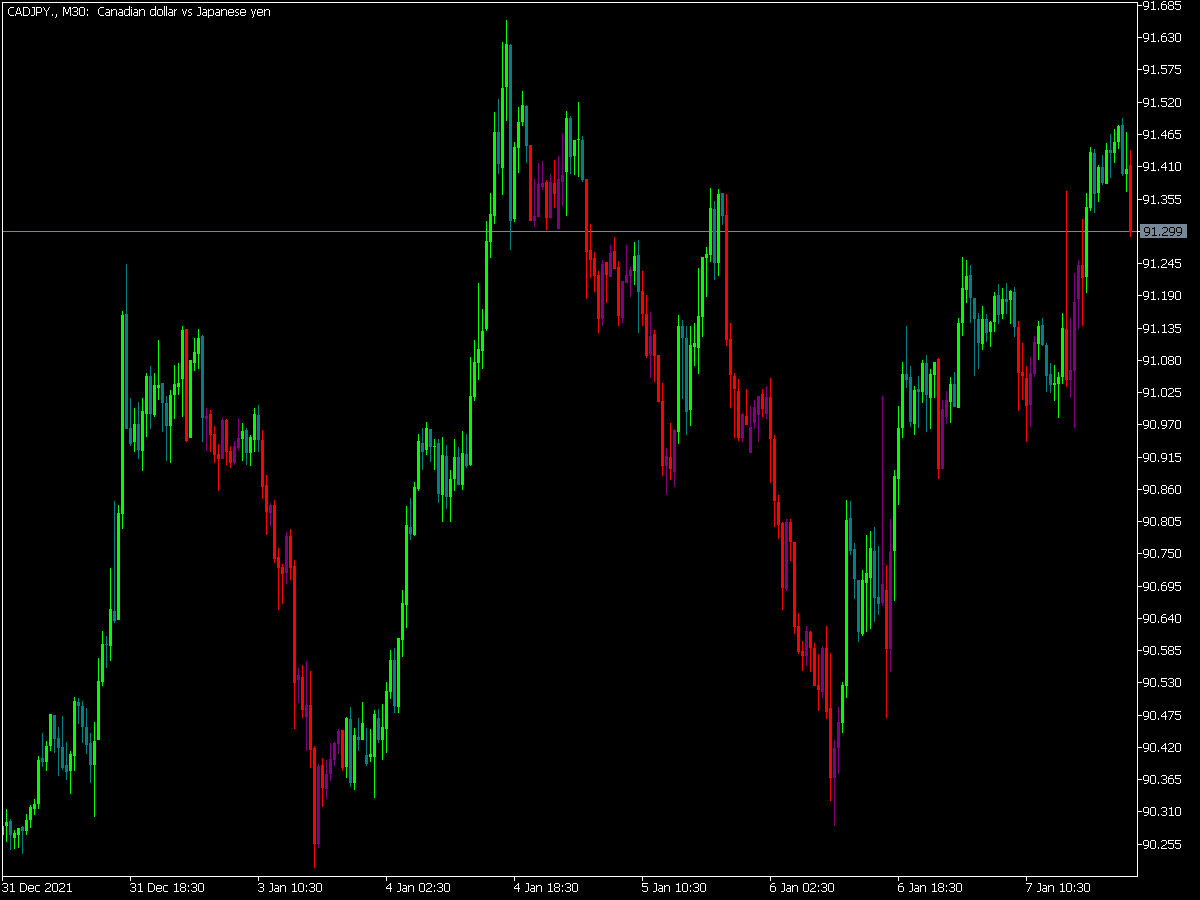The height and width of the screenshot is (900, 1200).
Task: Click the horizontal current price line
Action: click(569, 231)
